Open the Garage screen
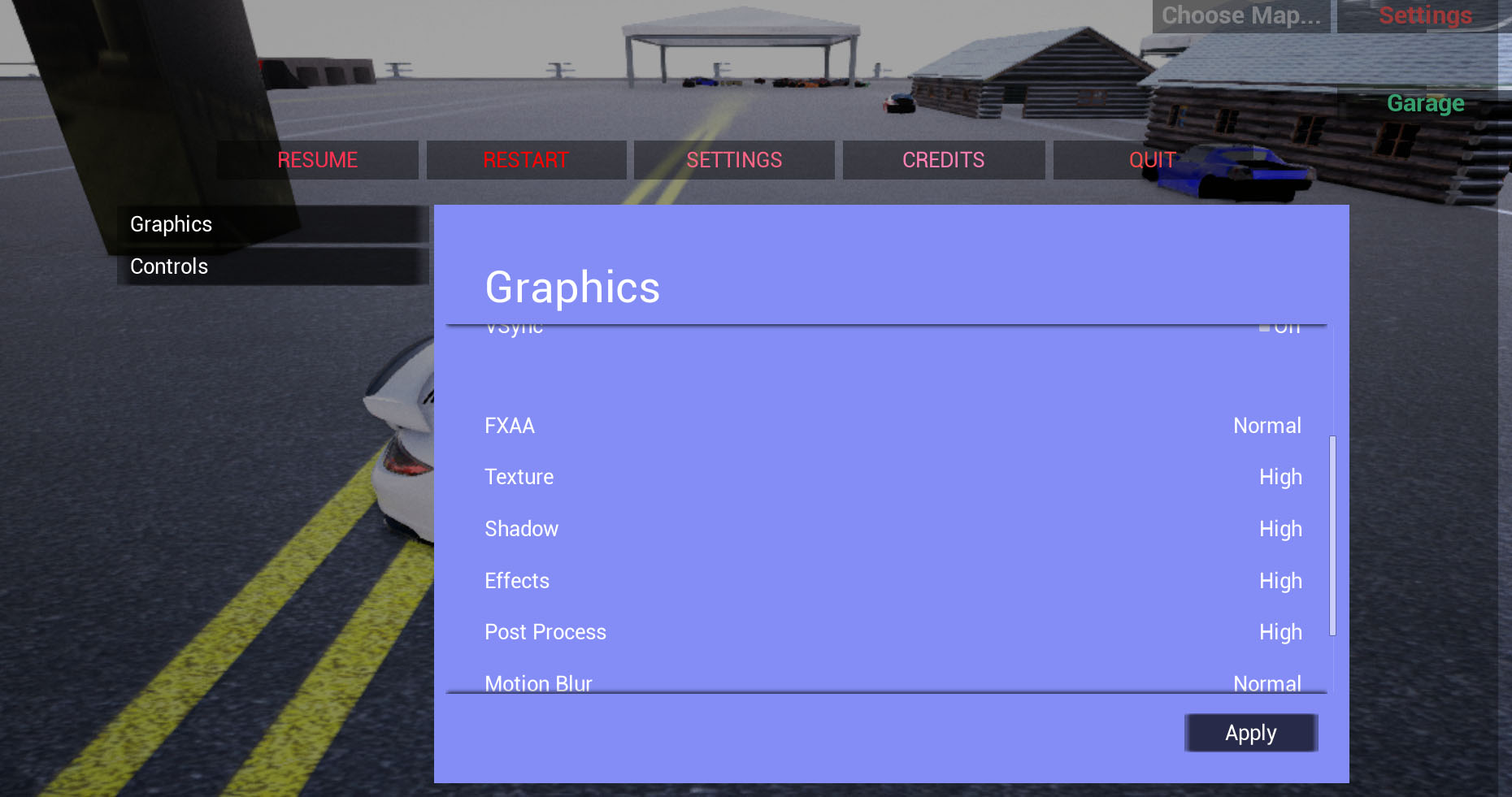This screenshot has height=797, width=1512. 1424,103
